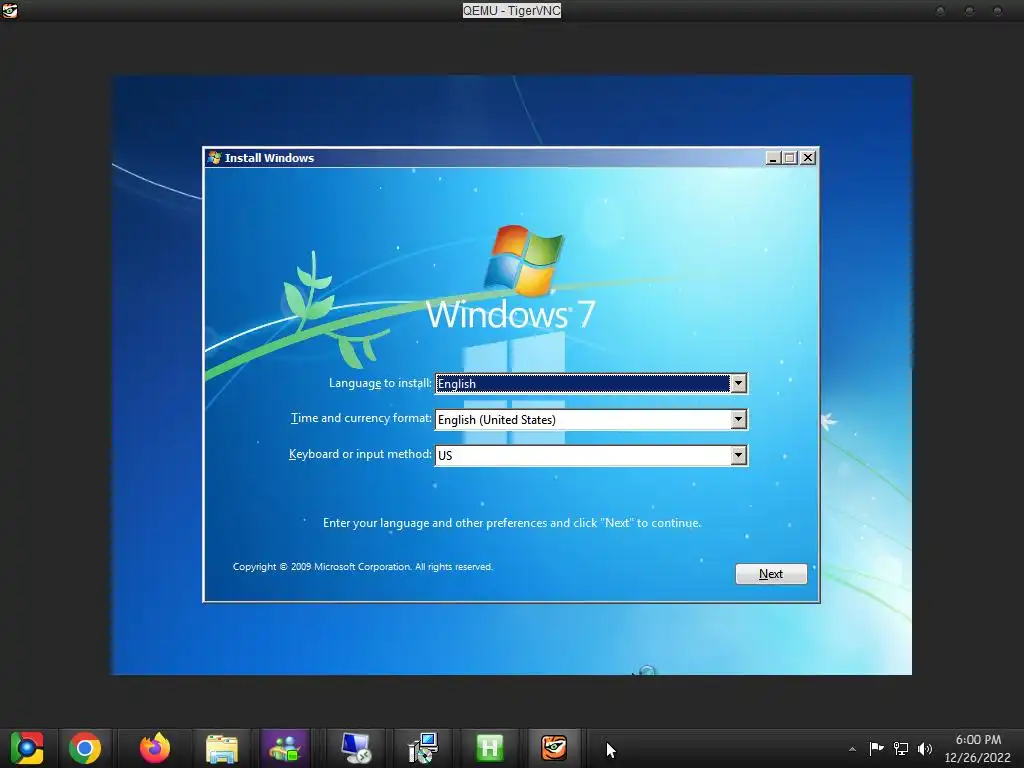Click the QEMU - TigerVNC title text
Image resolution: width=1024 pixels, height=768 pixels.
point(511,10)
